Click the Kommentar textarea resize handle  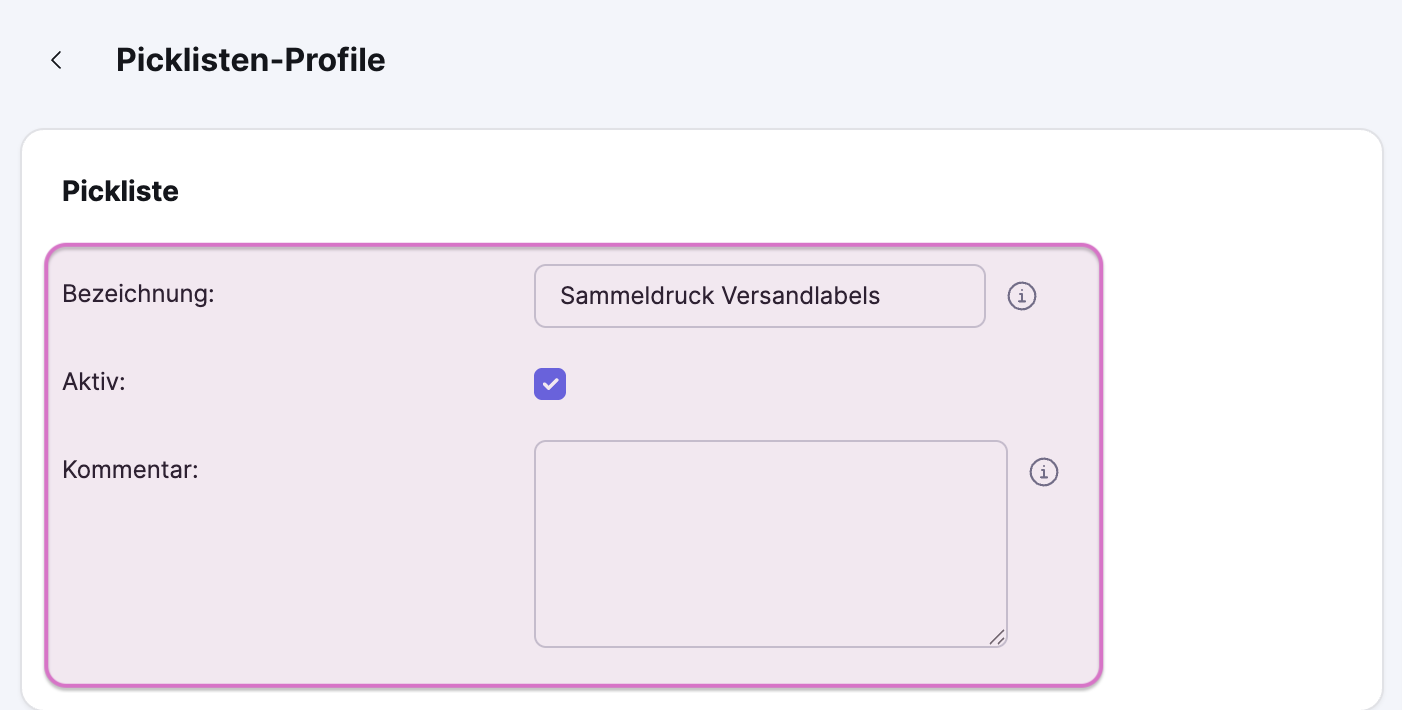click(x=997, y=637)
